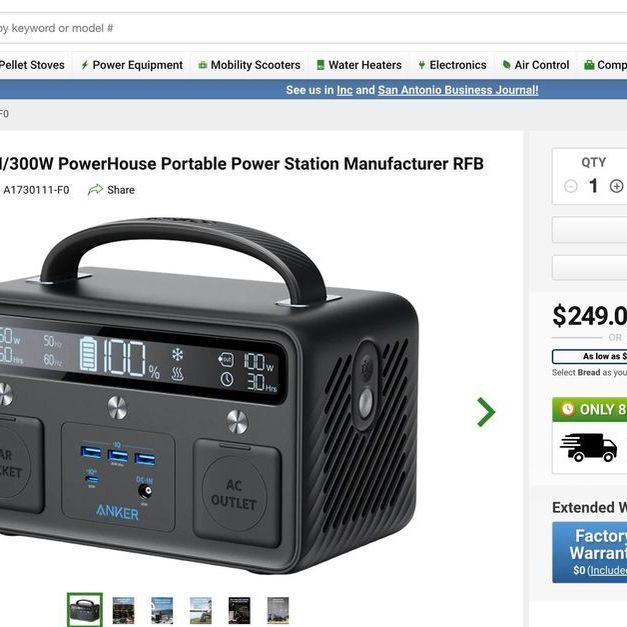Image resolution: width=627 pixels, height=627 pixels.
Task: Click the Share arrow icon
Action: [95, 190]
